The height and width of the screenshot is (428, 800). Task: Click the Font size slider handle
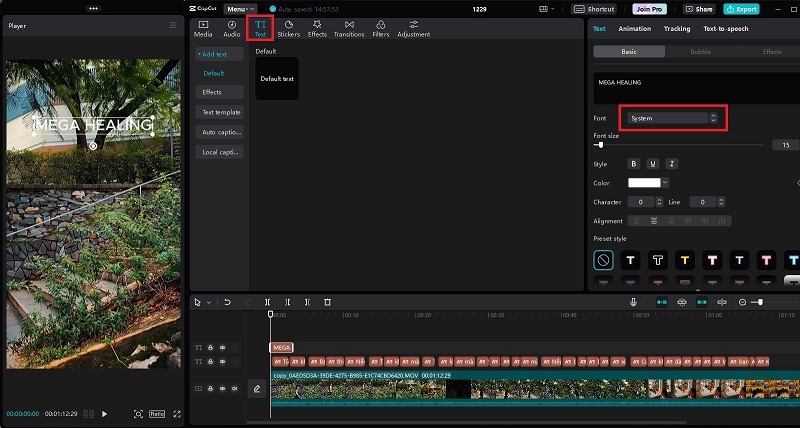pyautogui.click(x=600, y=145)
